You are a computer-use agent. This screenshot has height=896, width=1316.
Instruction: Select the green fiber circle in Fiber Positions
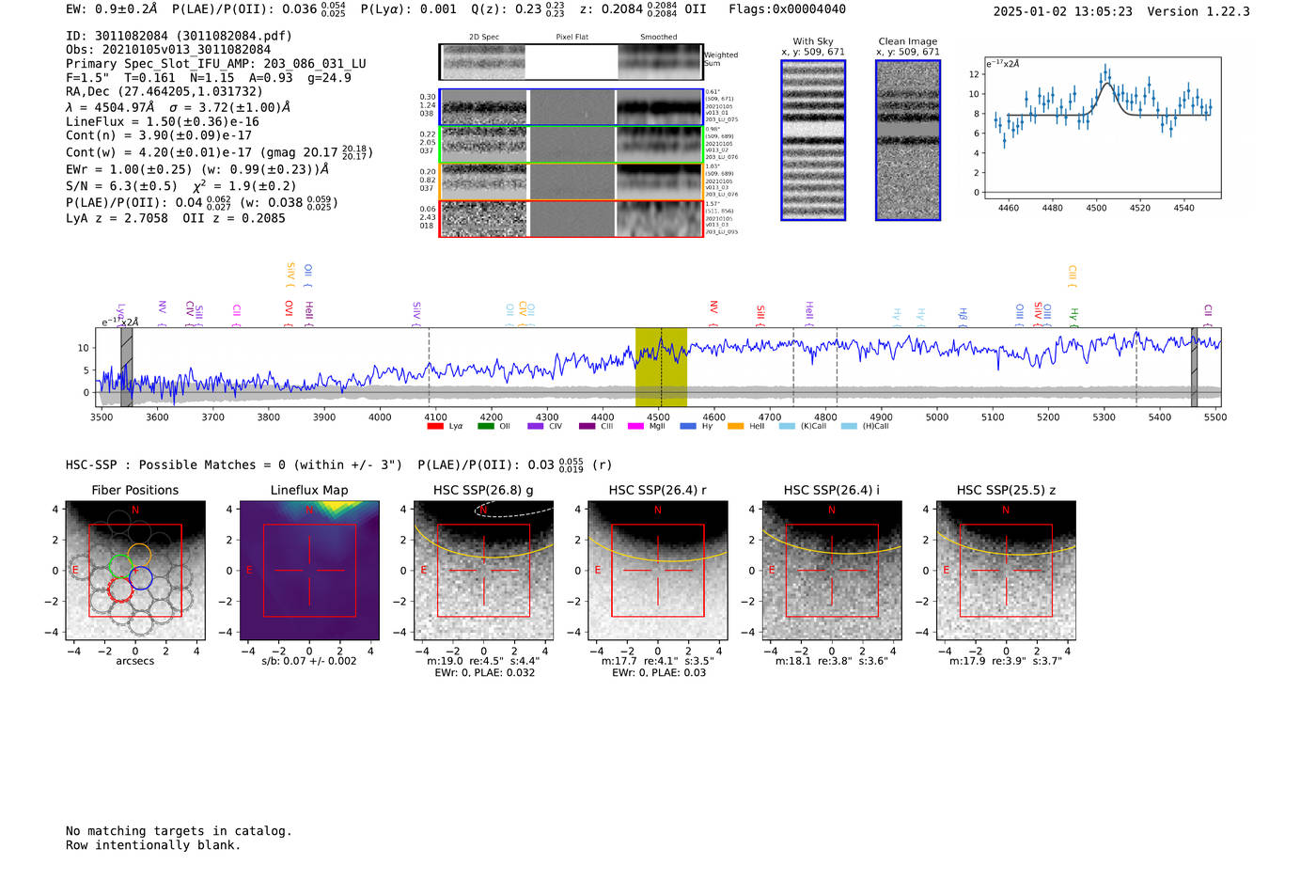tap(119, 566)
